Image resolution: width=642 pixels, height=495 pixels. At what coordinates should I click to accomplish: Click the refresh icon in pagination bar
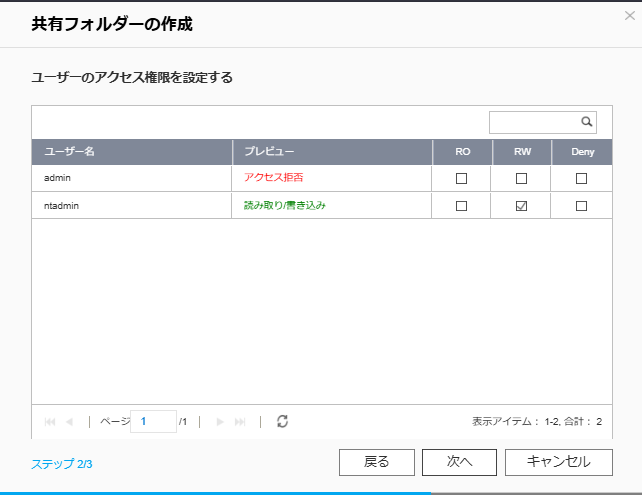pyautogui.click(x=282, y=421)
